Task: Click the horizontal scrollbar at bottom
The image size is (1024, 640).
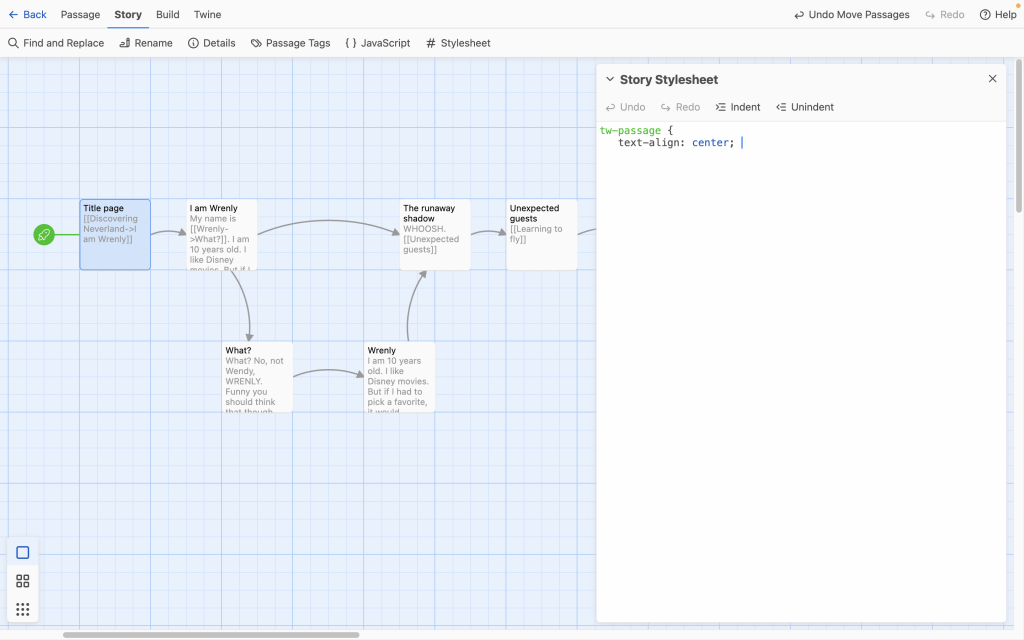Action: point(210,634)
